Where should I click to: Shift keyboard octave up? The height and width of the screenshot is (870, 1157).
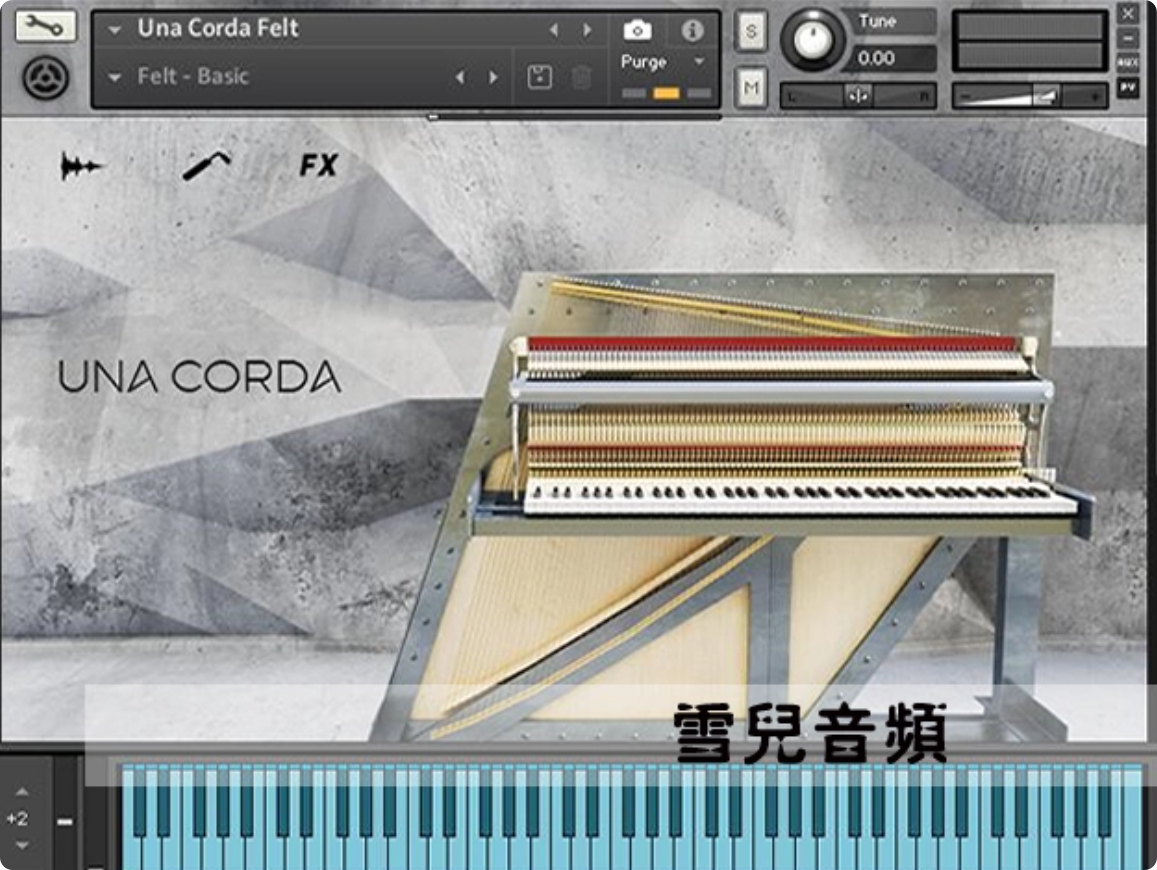click(22, 792)
